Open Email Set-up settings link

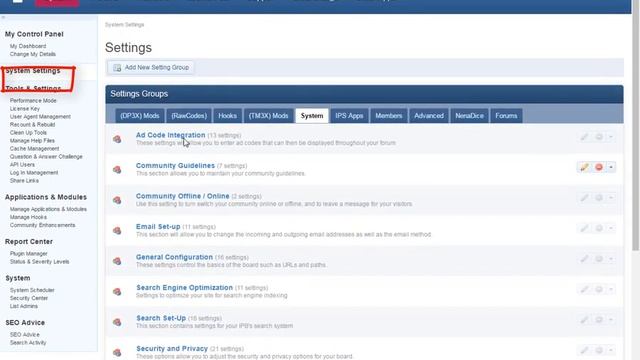(158, 227)
